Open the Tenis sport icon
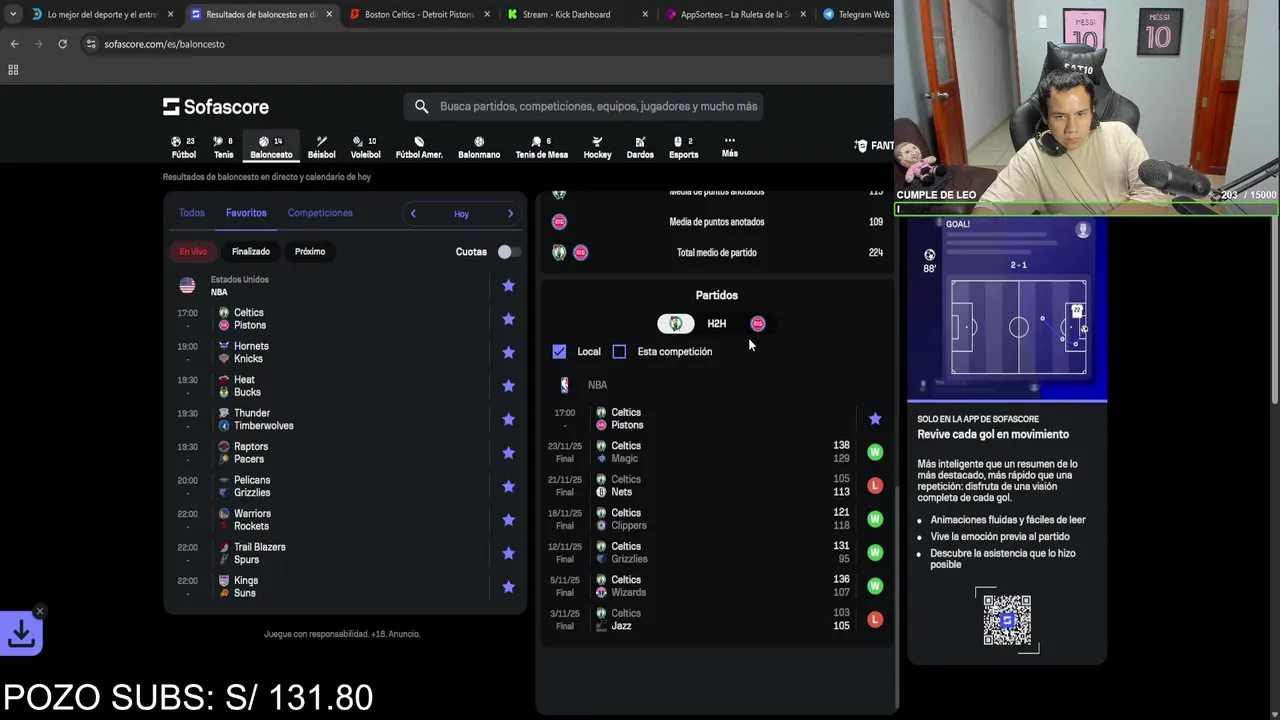 223,147
